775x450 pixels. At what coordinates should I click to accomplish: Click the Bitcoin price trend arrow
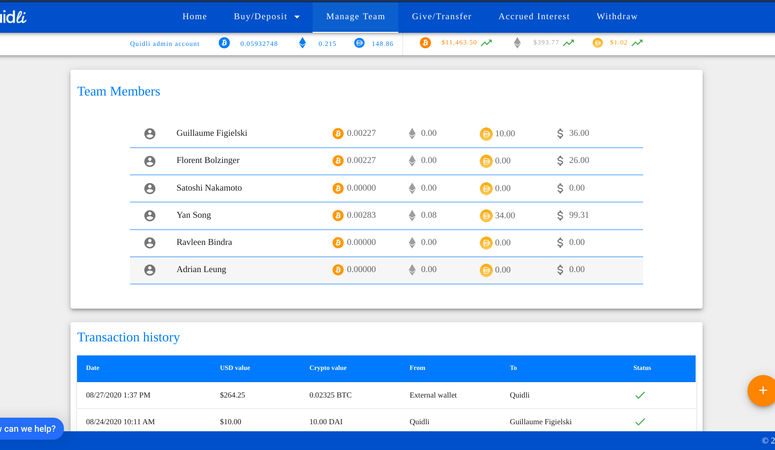point(487,43)
